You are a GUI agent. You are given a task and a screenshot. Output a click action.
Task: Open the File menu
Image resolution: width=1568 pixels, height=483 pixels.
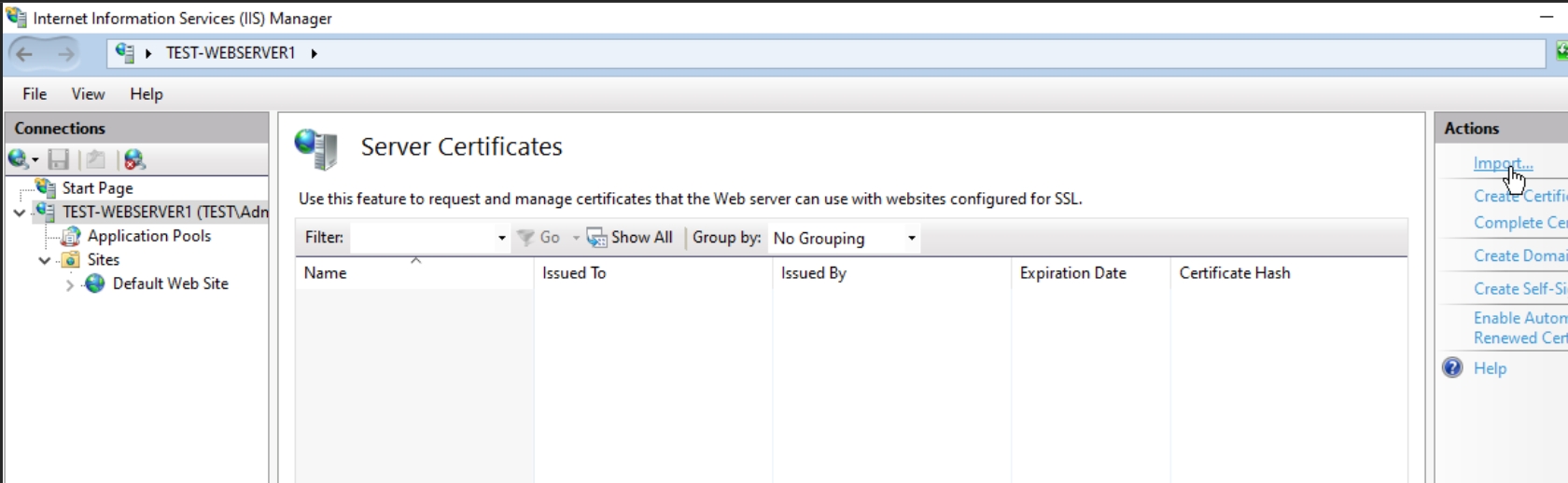[35, 94]
